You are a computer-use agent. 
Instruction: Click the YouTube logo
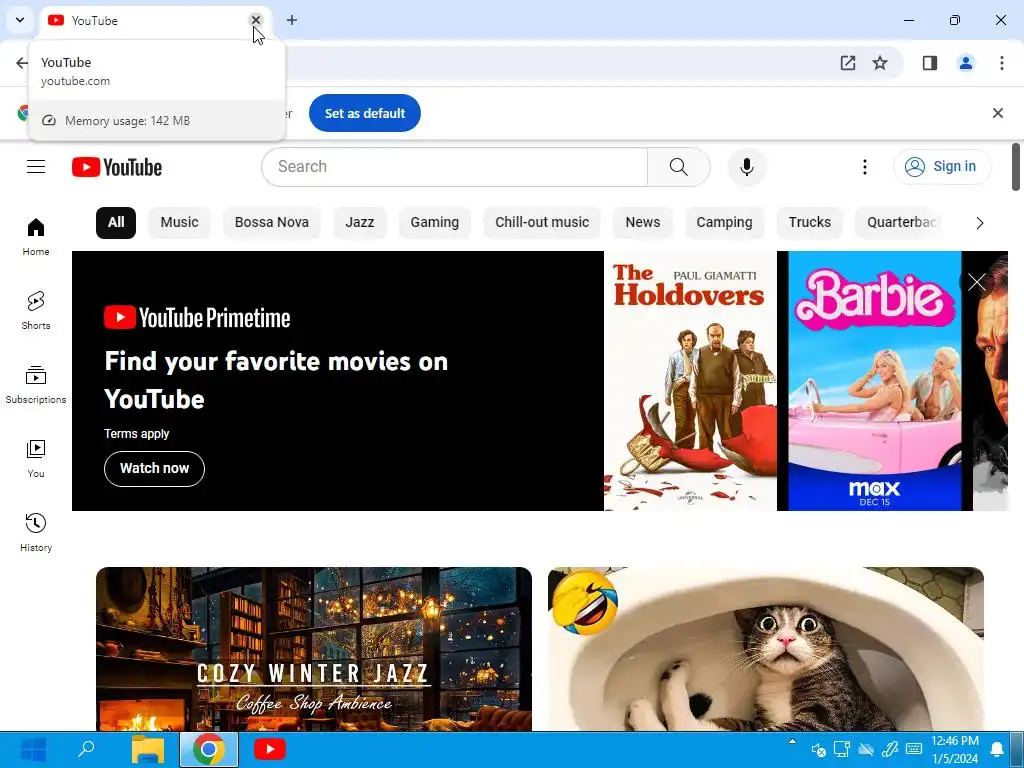click(x=117, y=167)
